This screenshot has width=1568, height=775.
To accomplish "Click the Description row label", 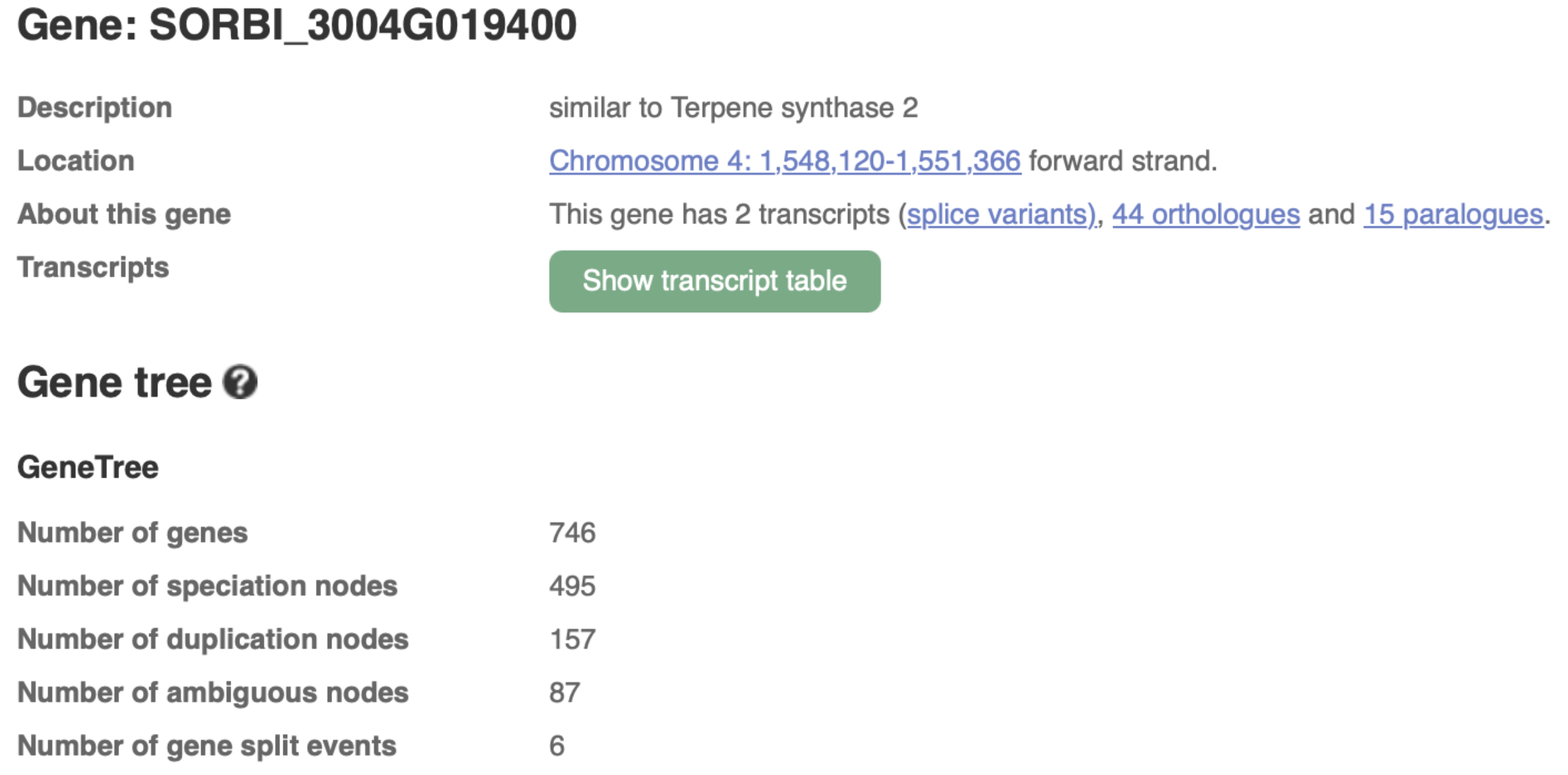I will tap(95, 108).
